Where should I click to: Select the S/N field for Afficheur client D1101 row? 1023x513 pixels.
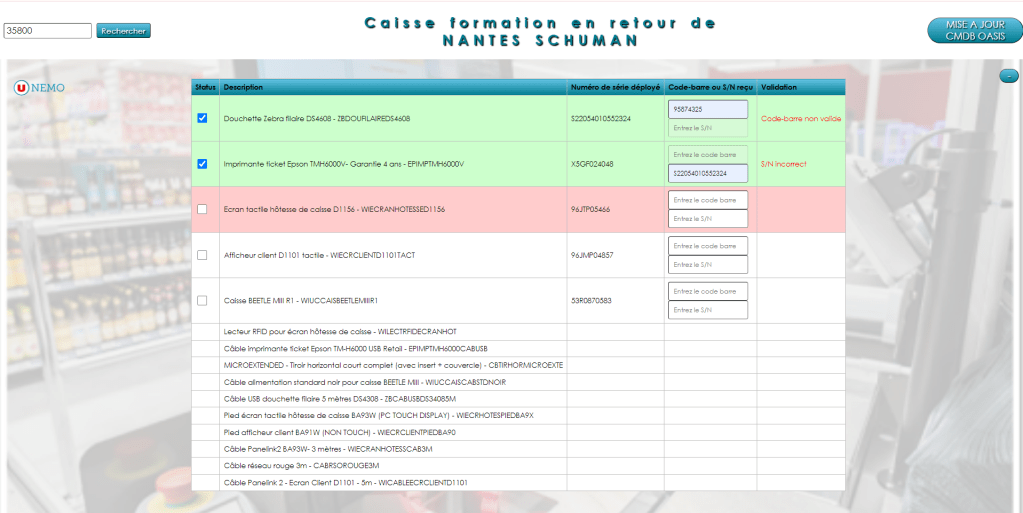pos(707,265)
